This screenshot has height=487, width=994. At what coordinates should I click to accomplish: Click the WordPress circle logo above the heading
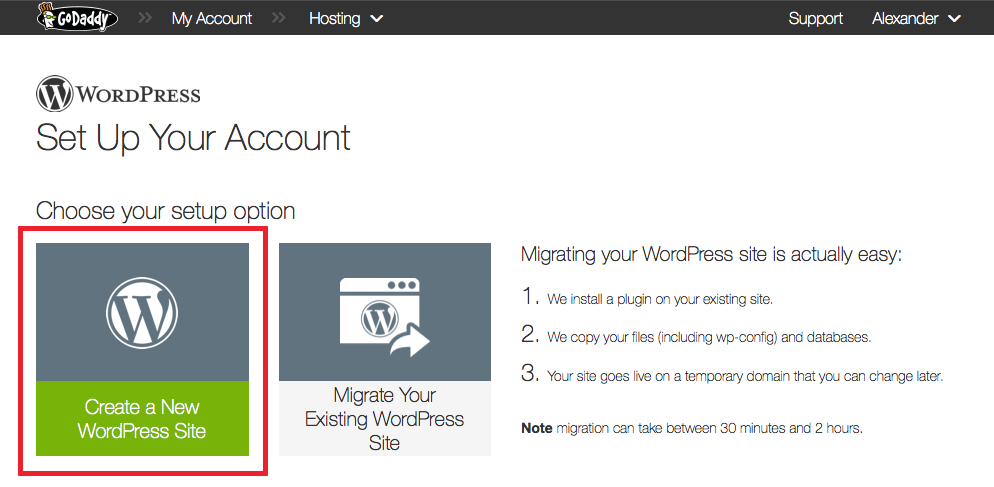(54, 95)
